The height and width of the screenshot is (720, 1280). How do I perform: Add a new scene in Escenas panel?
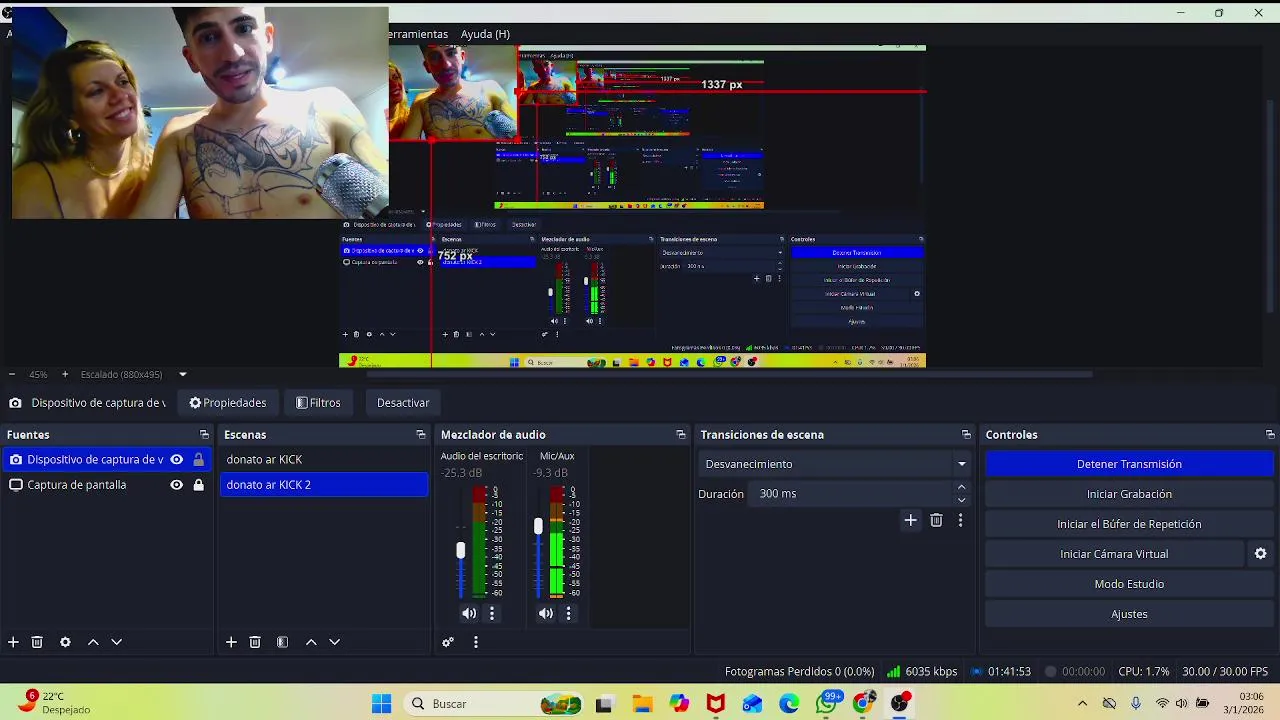tap(231, 642)
